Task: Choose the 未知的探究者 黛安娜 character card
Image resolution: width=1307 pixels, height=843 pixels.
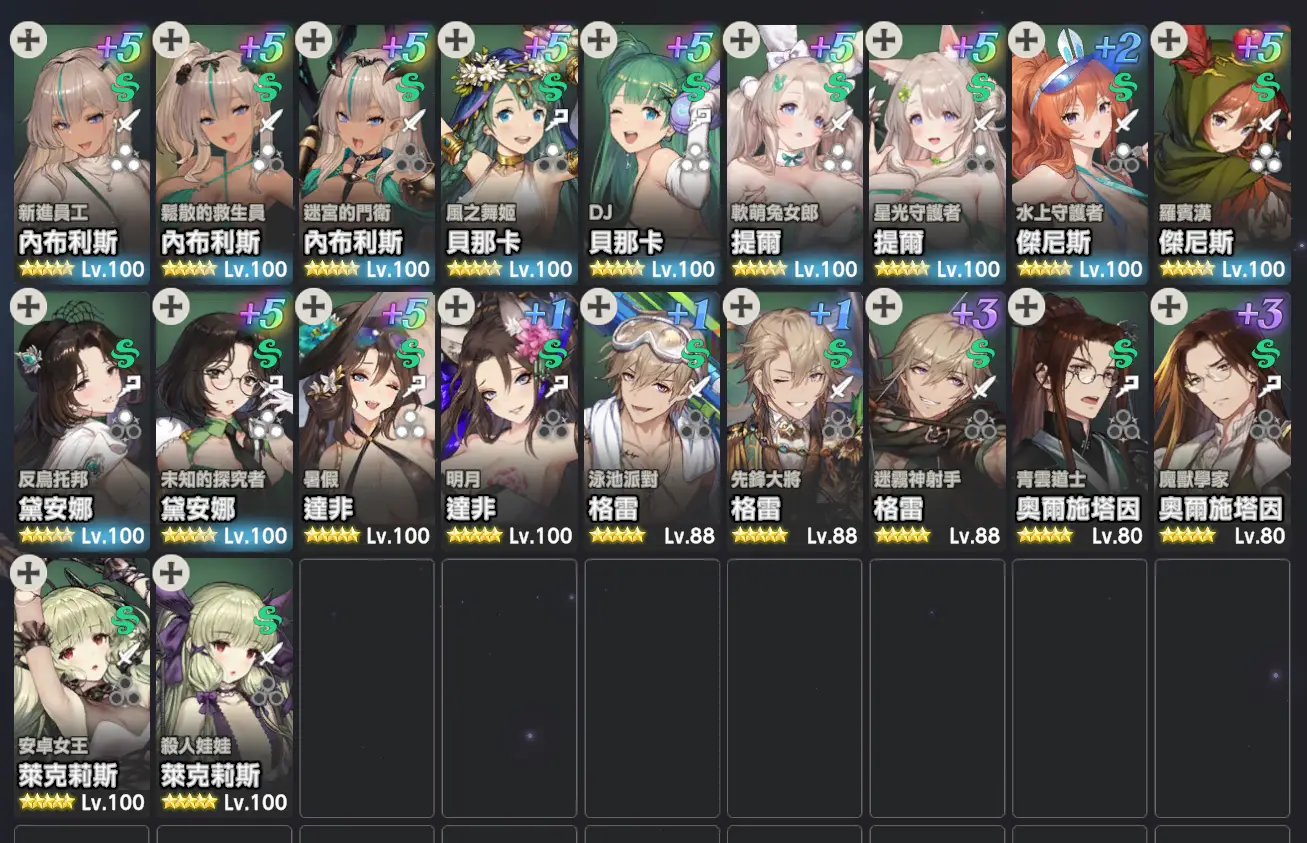Action: click(224, 421)
